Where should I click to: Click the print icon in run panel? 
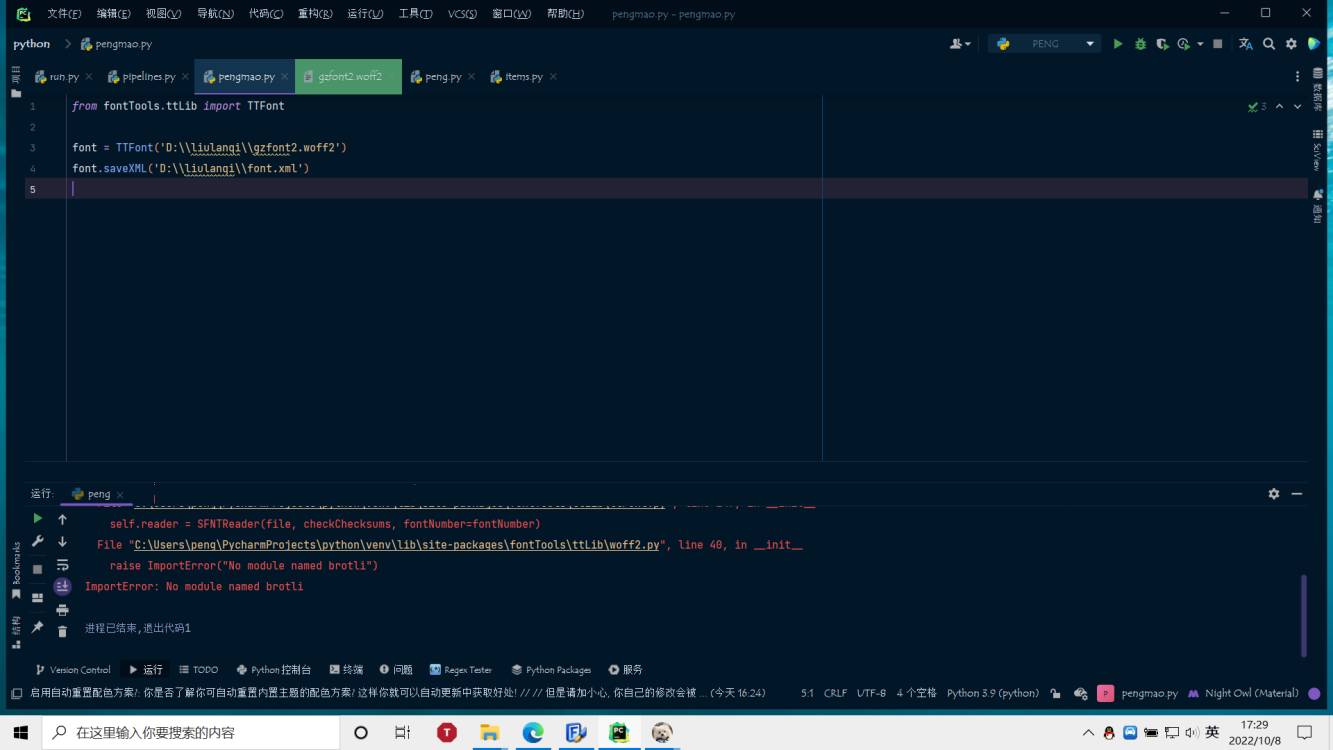(x=62, y=610)
